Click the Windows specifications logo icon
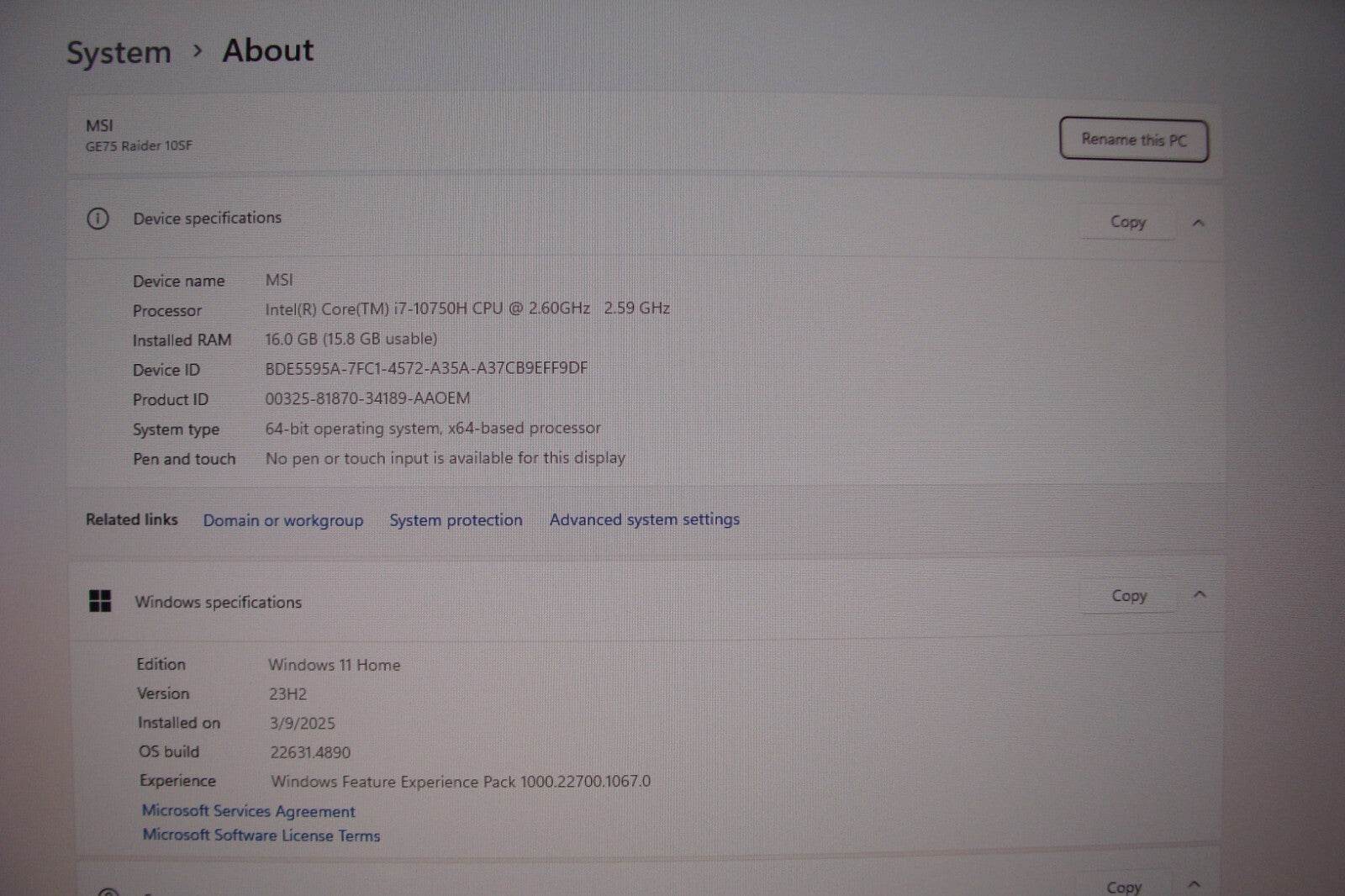This screenshot has width=1345, height=896. (101, 602)
